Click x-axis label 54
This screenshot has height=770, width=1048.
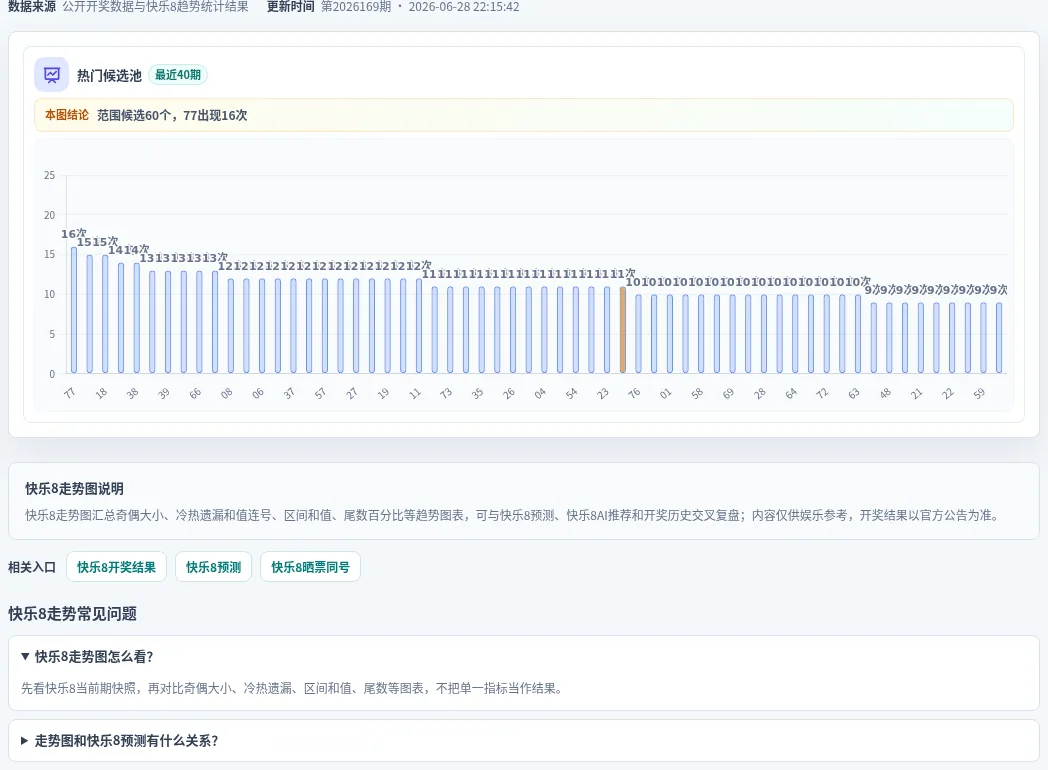click(571, 393)
